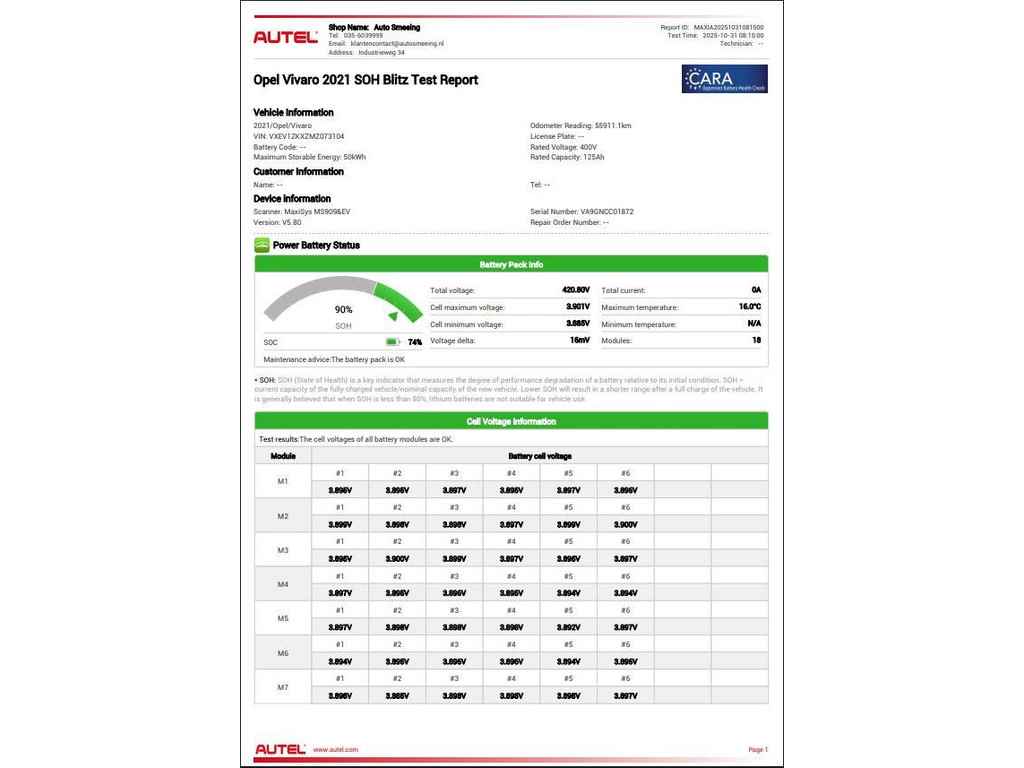Click the green Power Battery Status icon
The width and height of the screenshot is (1024, 768).
point(261,245)
